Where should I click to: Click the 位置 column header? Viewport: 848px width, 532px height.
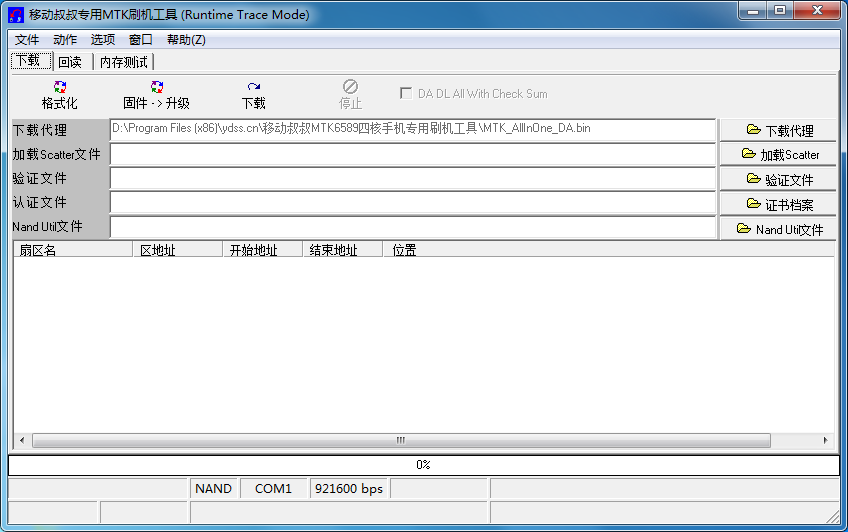(x=609, y=250)
